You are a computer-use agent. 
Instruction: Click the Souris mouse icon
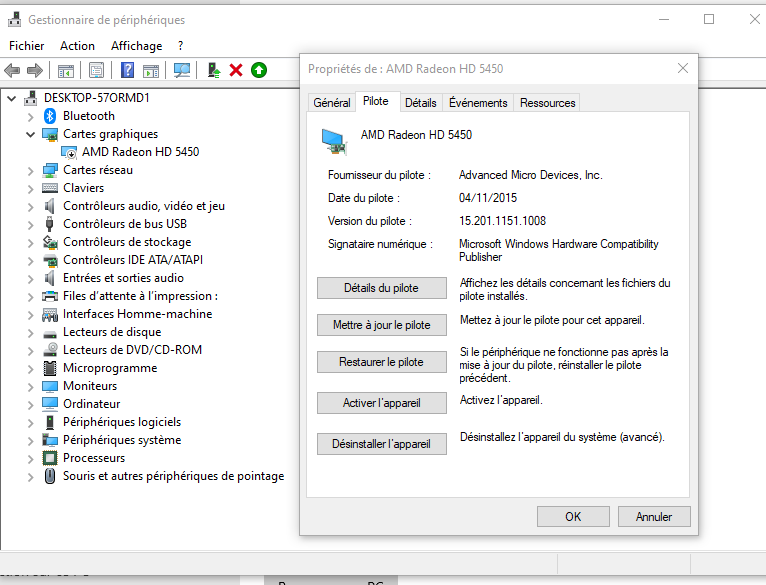(x=50, y=476)
